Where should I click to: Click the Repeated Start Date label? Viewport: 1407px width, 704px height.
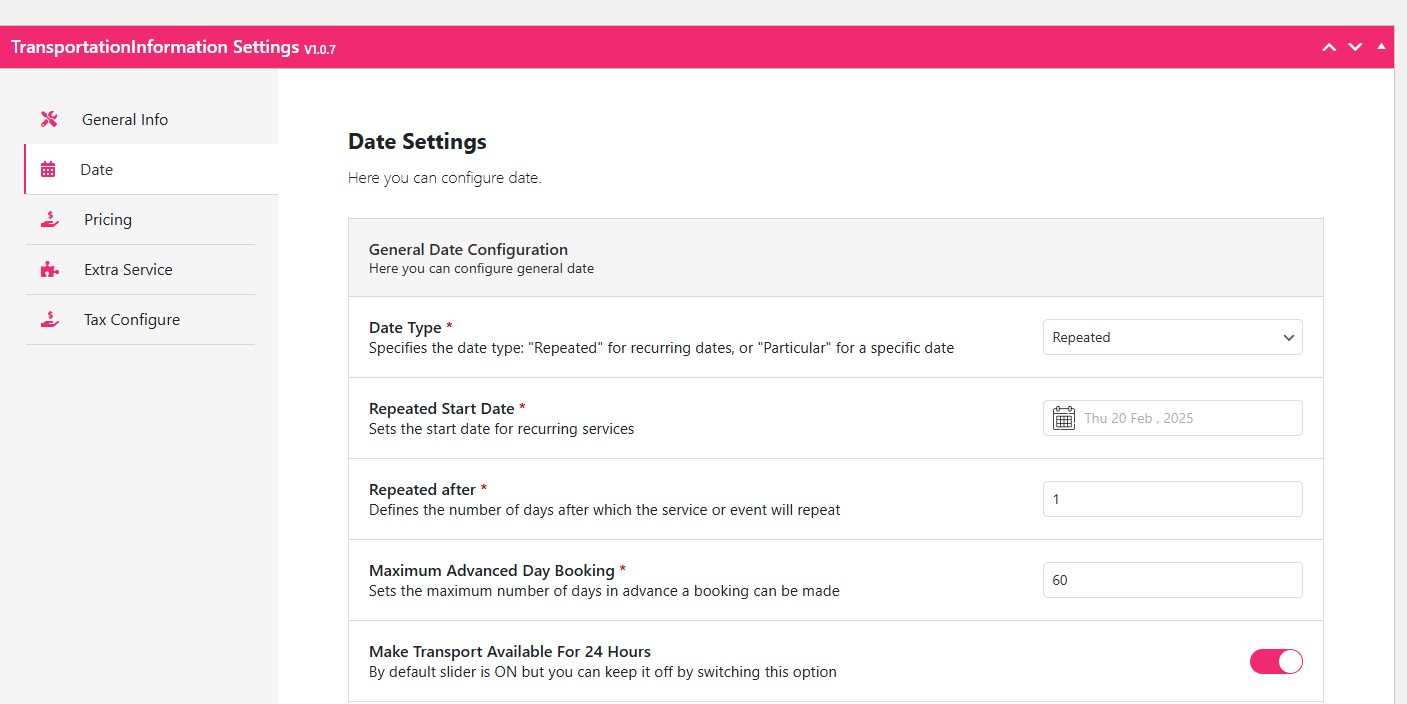(441, 408)
